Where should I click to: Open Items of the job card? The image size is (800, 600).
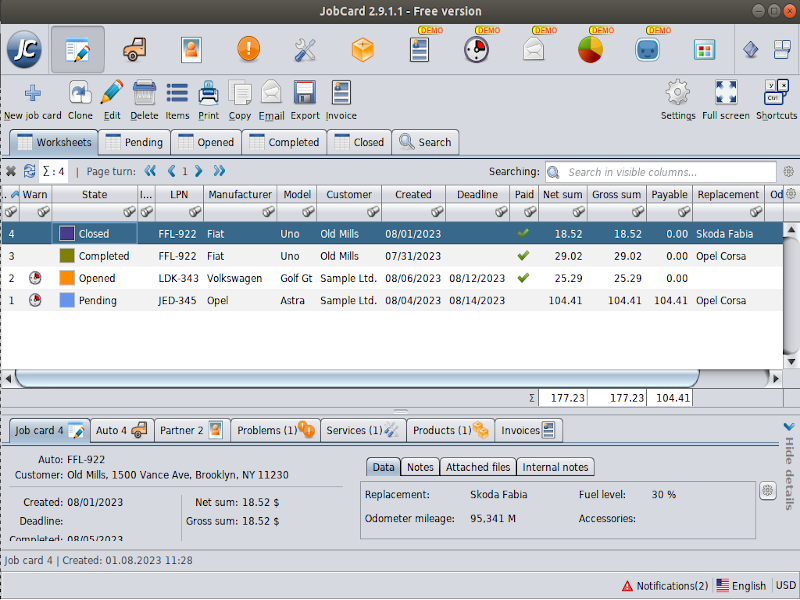(177, 101)
